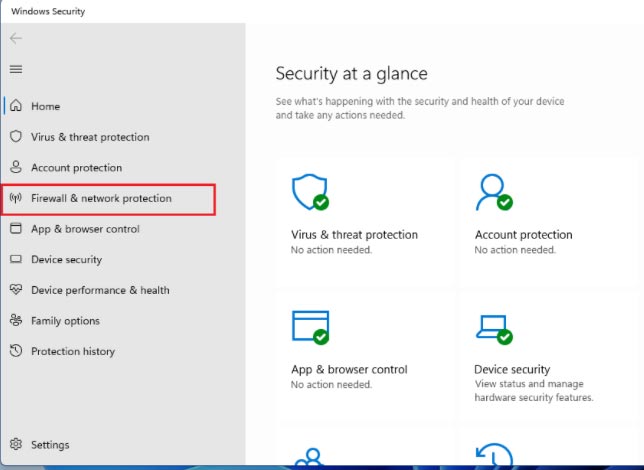This screenshot has width=644, height=470.
Task: Open Family options in sidebar
Action: tap(65, 321)
